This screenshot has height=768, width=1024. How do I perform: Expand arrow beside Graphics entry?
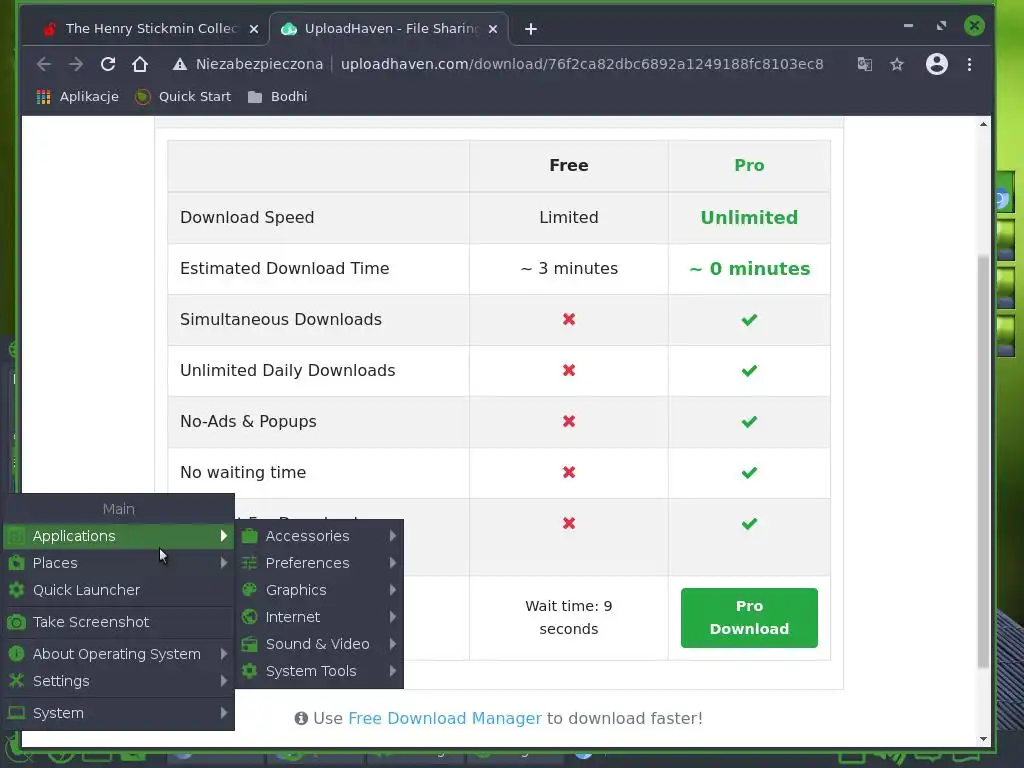392,590
